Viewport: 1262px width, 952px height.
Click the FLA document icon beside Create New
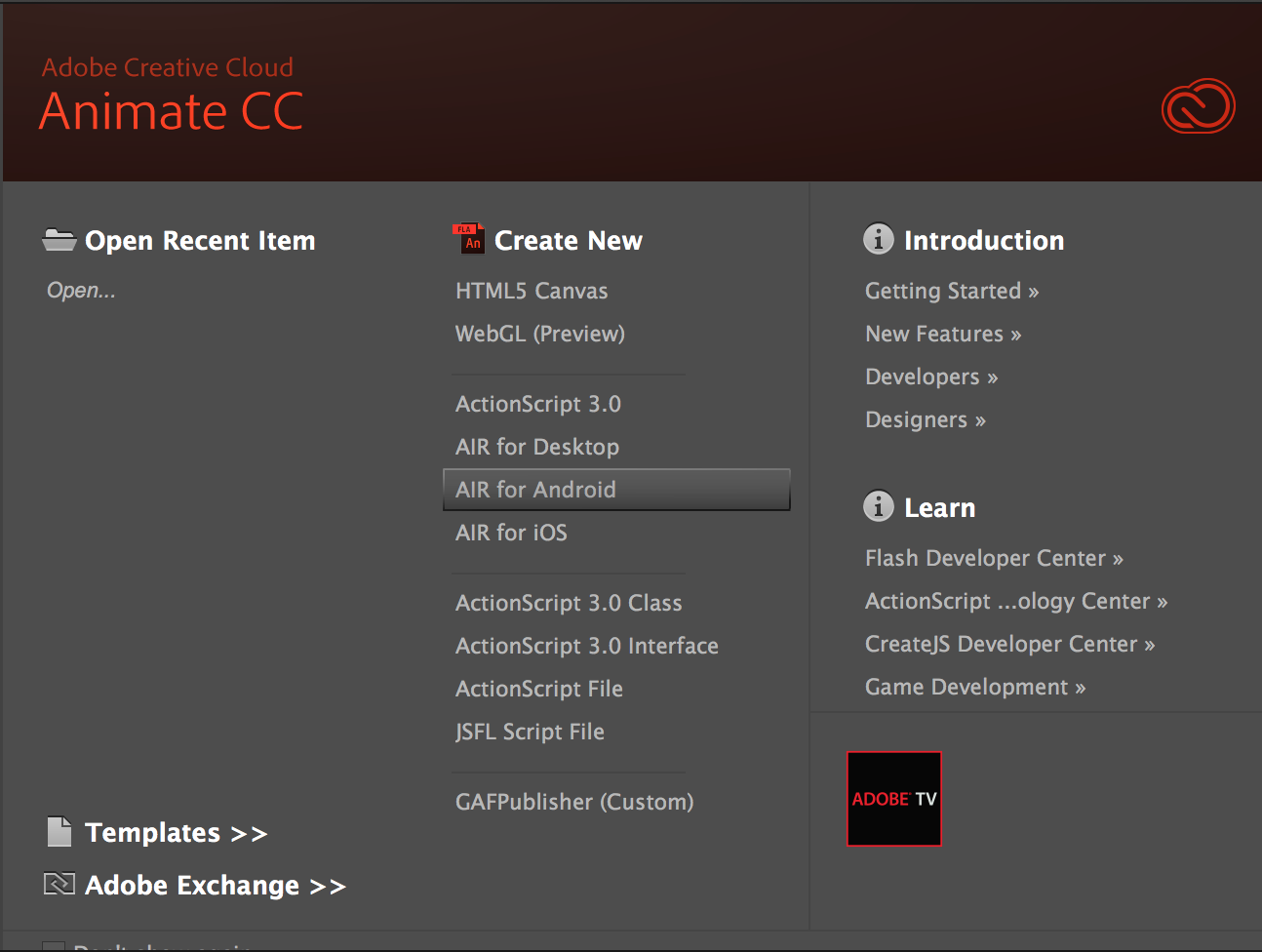coord(468,238)
